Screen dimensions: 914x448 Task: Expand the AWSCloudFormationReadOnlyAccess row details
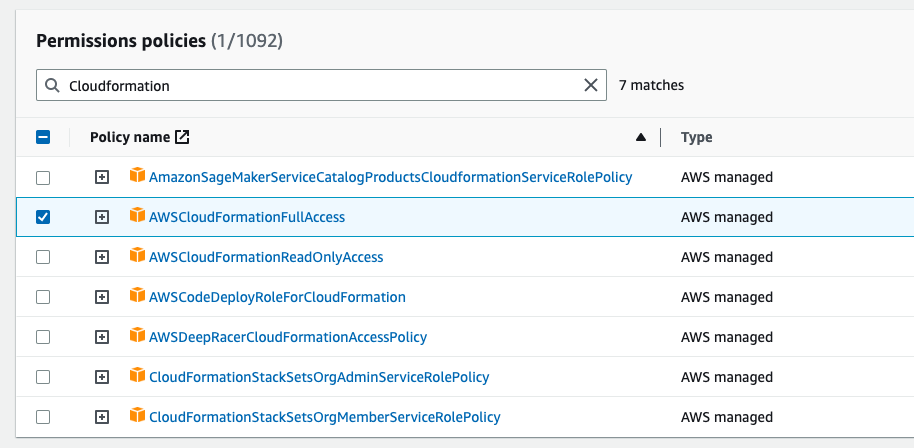click(102, 257)
